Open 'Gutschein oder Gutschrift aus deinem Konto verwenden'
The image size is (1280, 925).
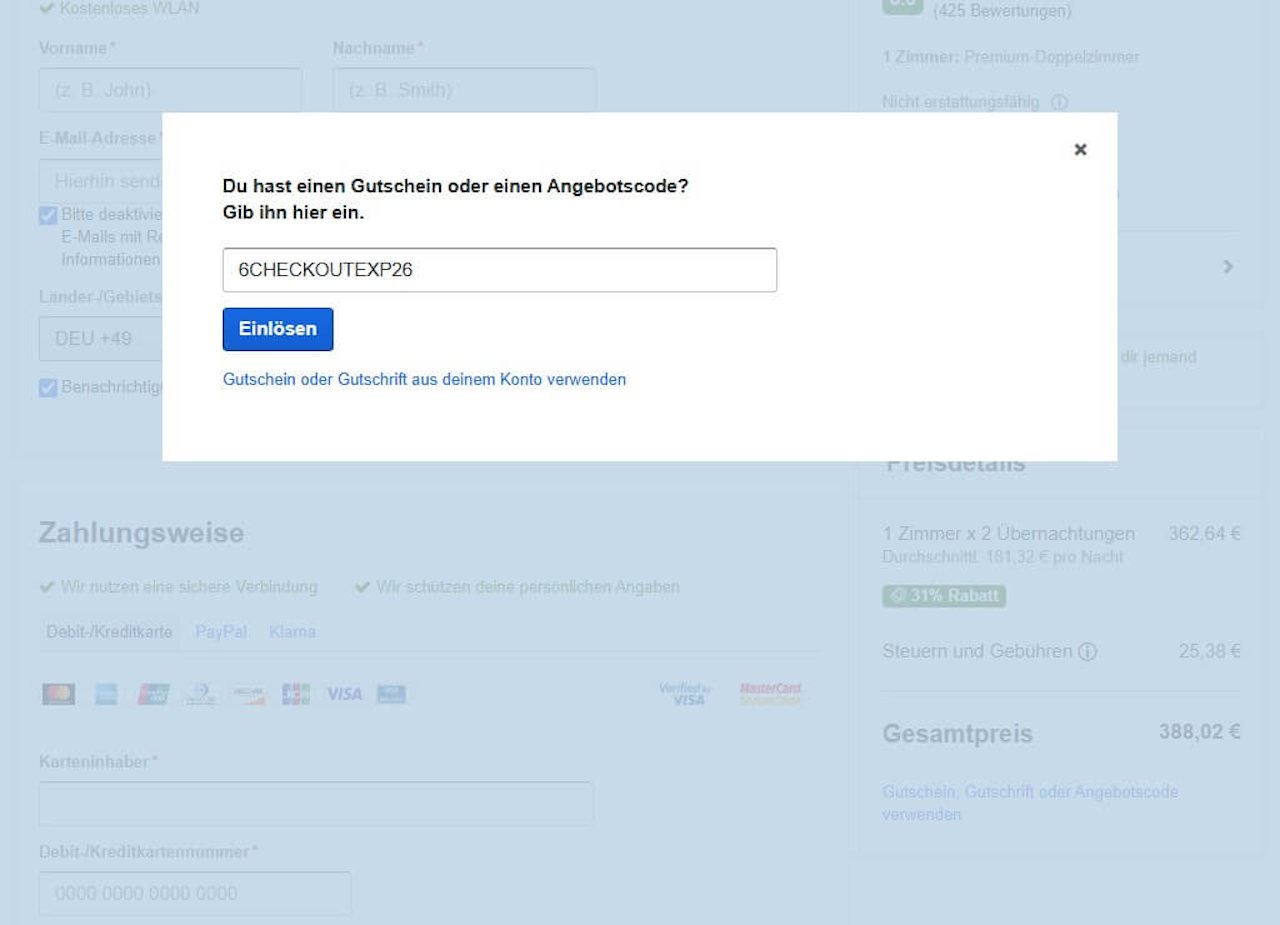(x=424, y=379)
